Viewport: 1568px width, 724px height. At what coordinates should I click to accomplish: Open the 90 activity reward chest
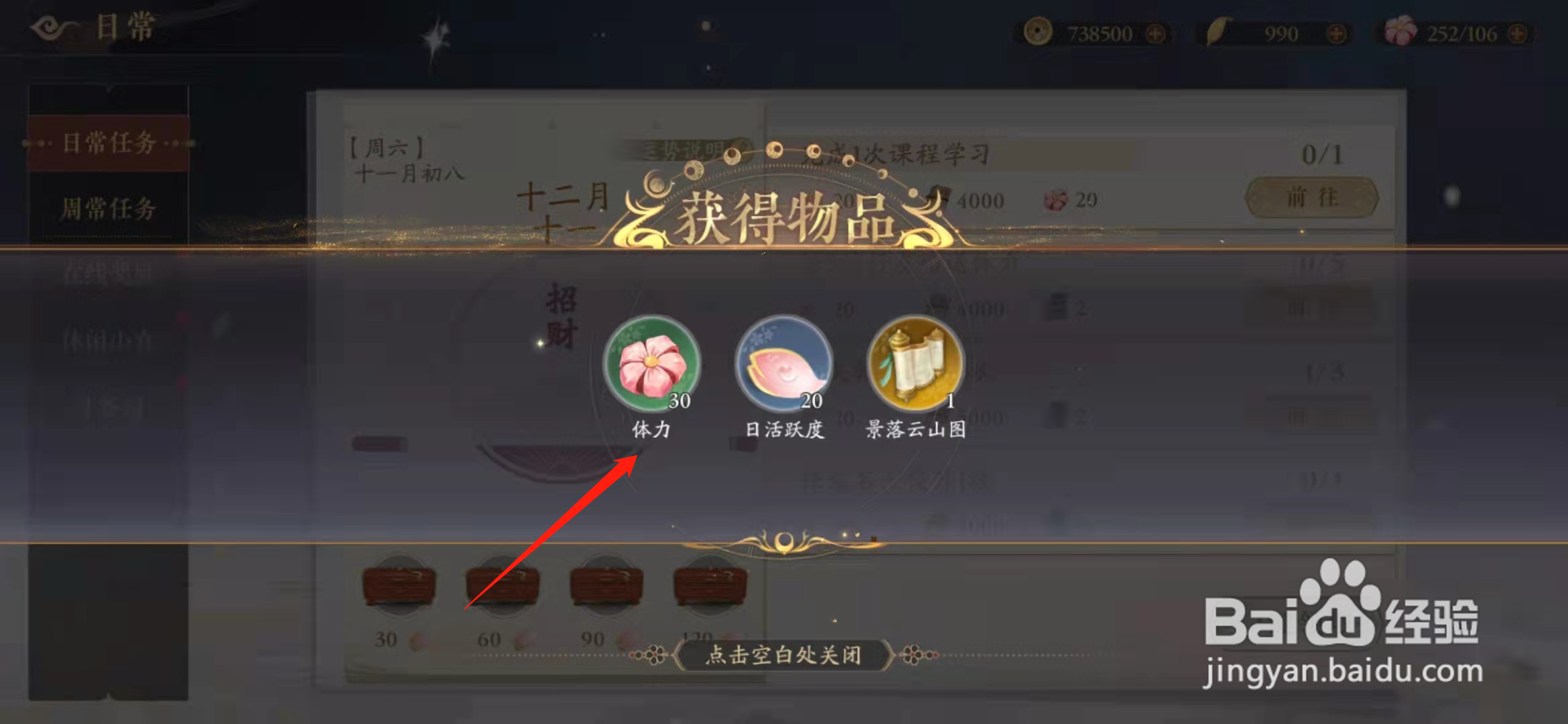pyautogui.click(x=606, y=585)
